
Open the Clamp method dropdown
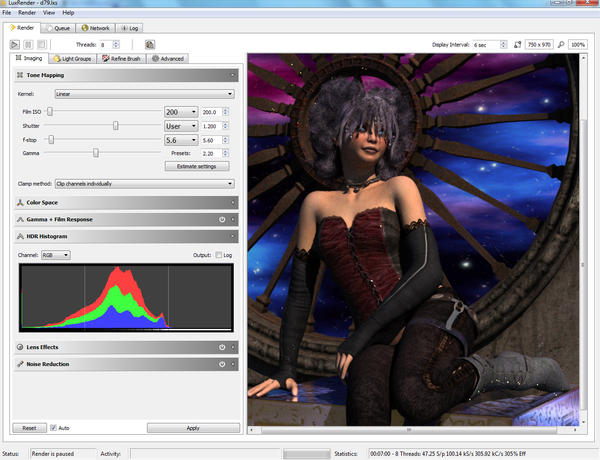point(143,184)
